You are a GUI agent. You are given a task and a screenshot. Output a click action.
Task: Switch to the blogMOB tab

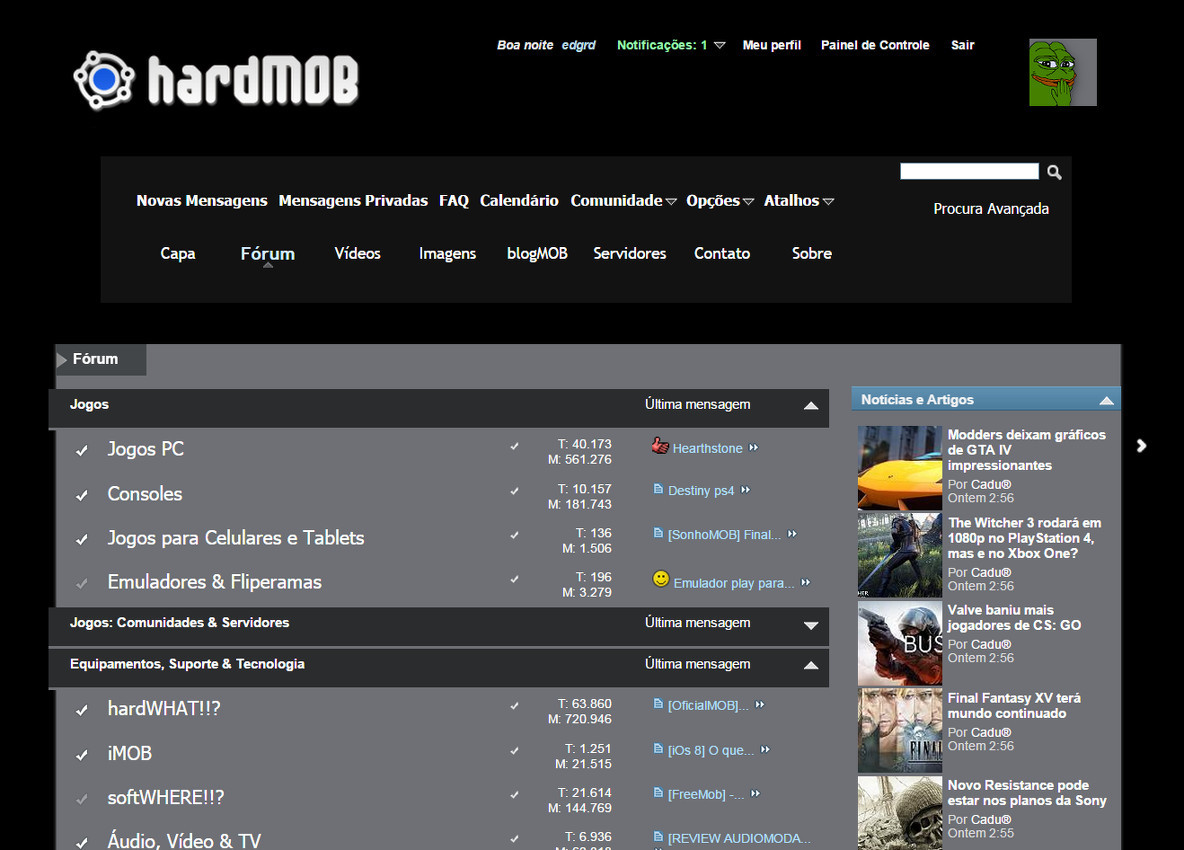point(537,254)
